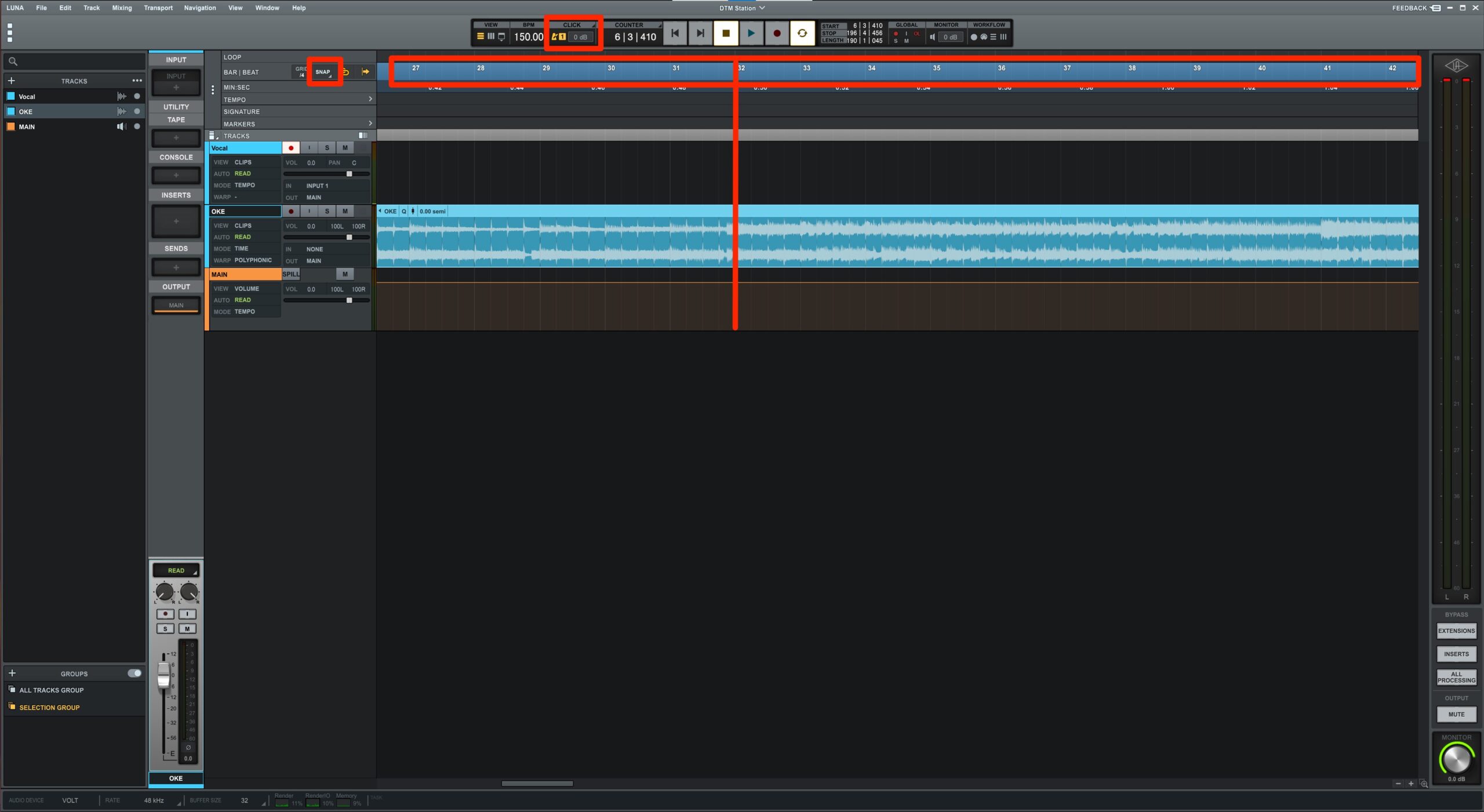1484x812 pixels.
Task: Click the ALL PROCESSING bypass button
Action: [1456, 677]
